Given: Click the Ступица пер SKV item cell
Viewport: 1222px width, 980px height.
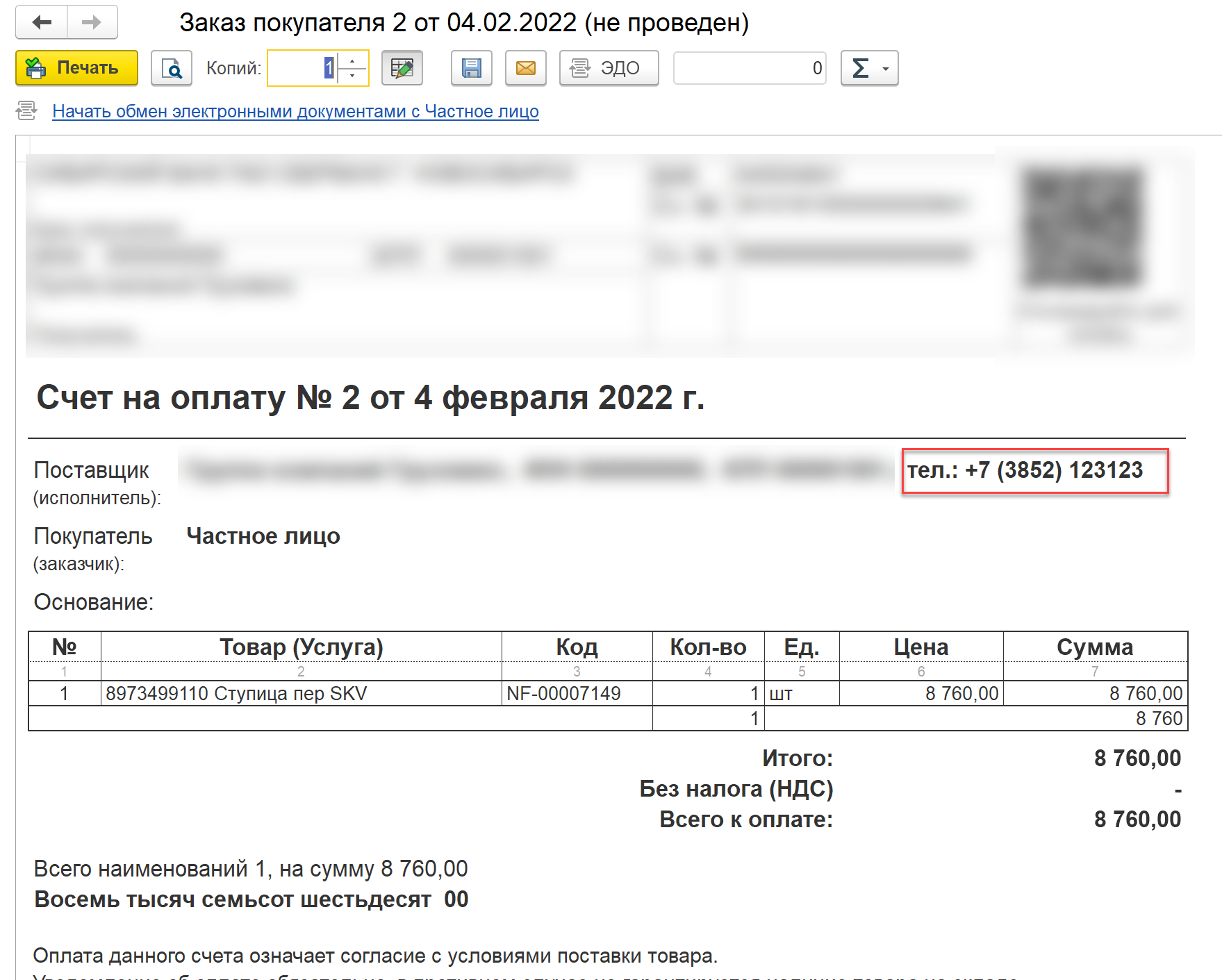Looking at the screenshot, I should [x=301, y=693].
